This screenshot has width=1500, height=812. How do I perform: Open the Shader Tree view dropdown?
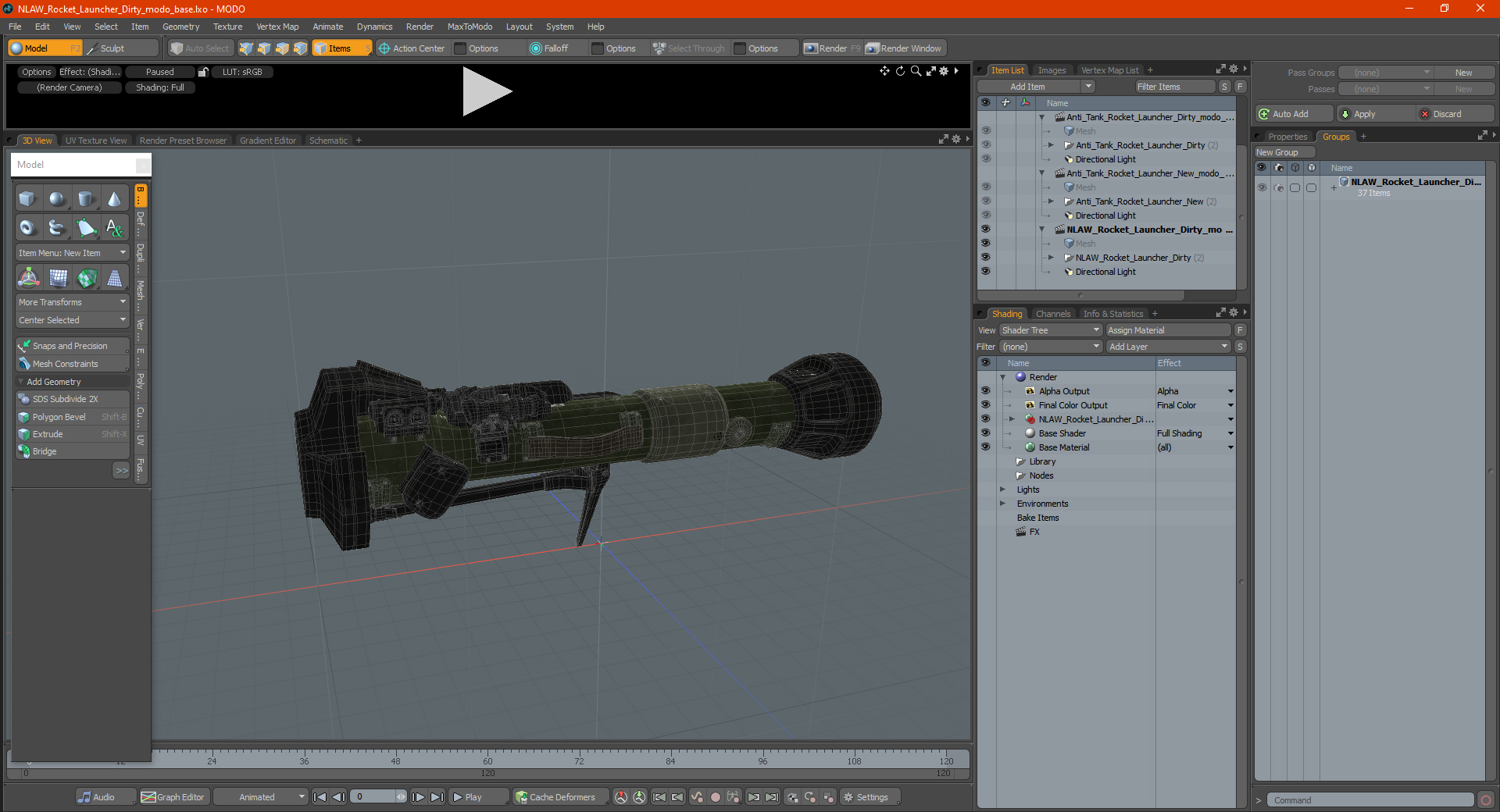point(1051,330)
